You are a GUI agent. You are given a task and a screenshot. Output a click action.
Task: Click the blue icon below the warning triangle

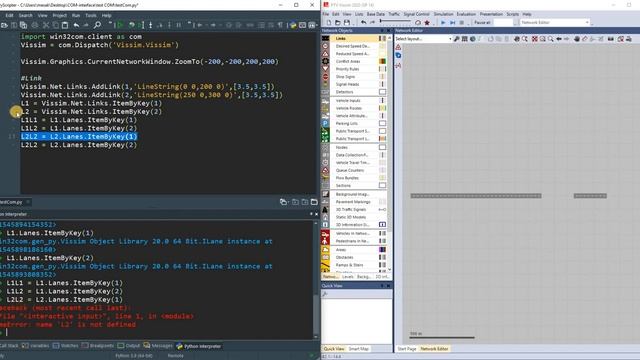click(398, 56)
